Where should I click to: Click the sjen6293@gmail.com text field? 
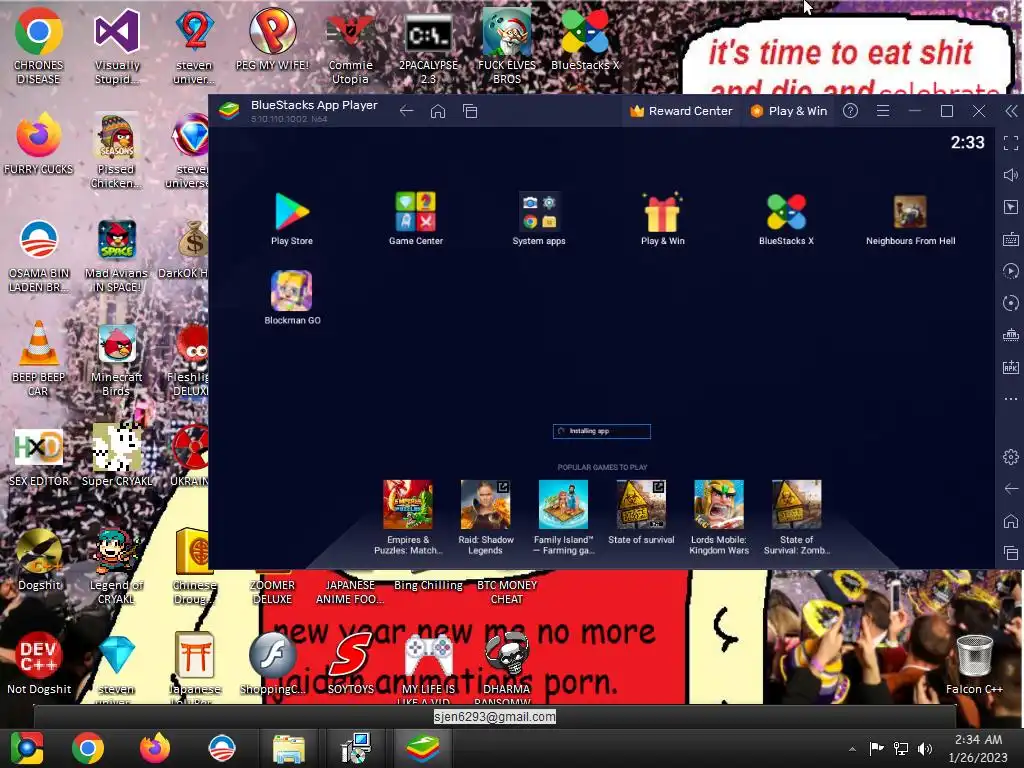[495, 716]
